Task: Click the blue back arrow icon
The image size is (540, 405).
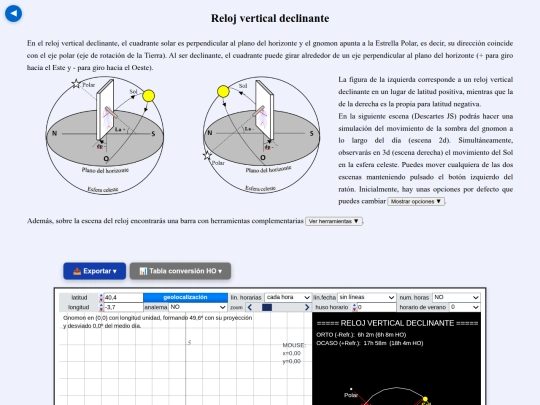Action: [13, 13]
